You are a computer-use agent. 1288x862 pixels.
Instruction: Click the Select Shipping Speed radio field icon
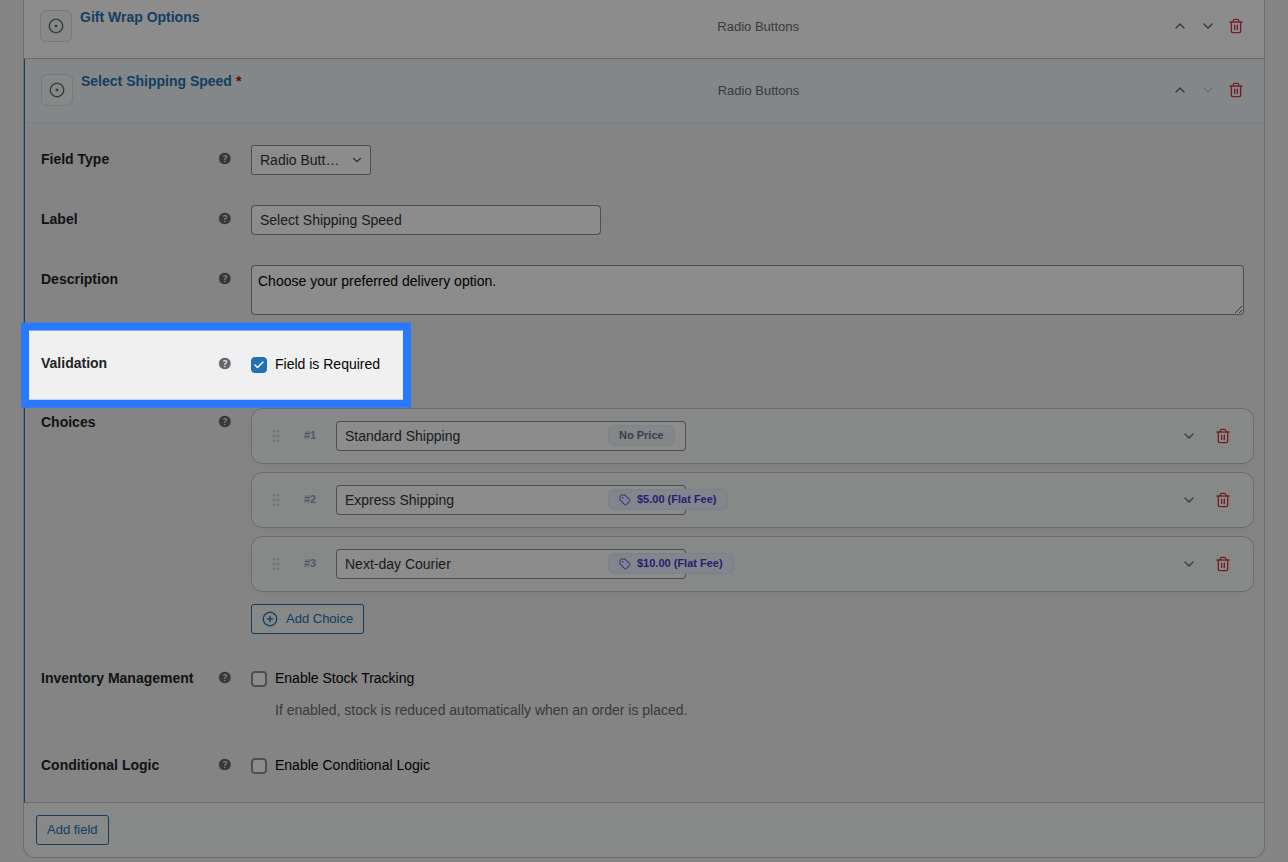tap(57, 90)
